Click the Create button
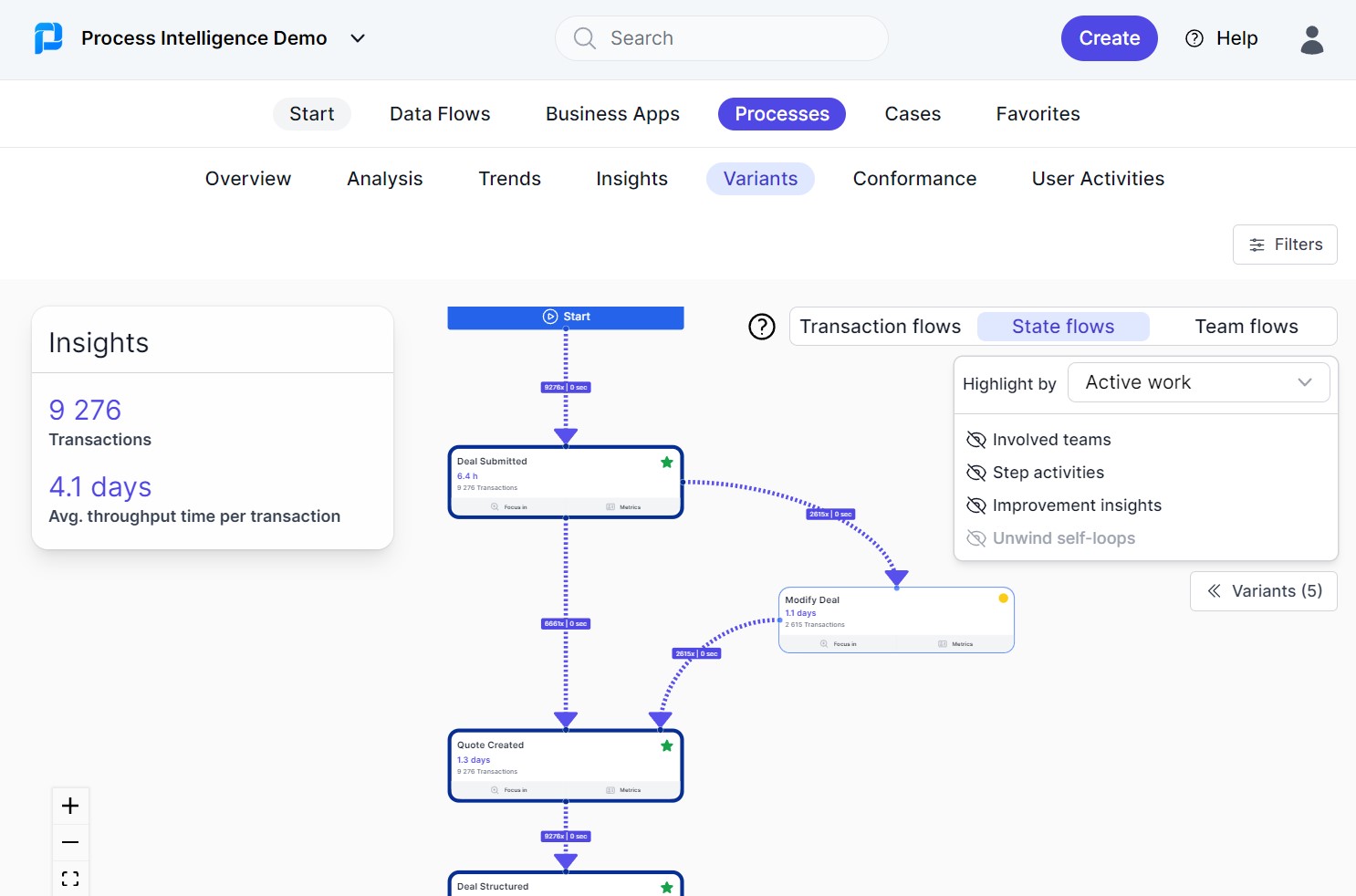This screenshot has height=896, width=1356. (1109, 38)
